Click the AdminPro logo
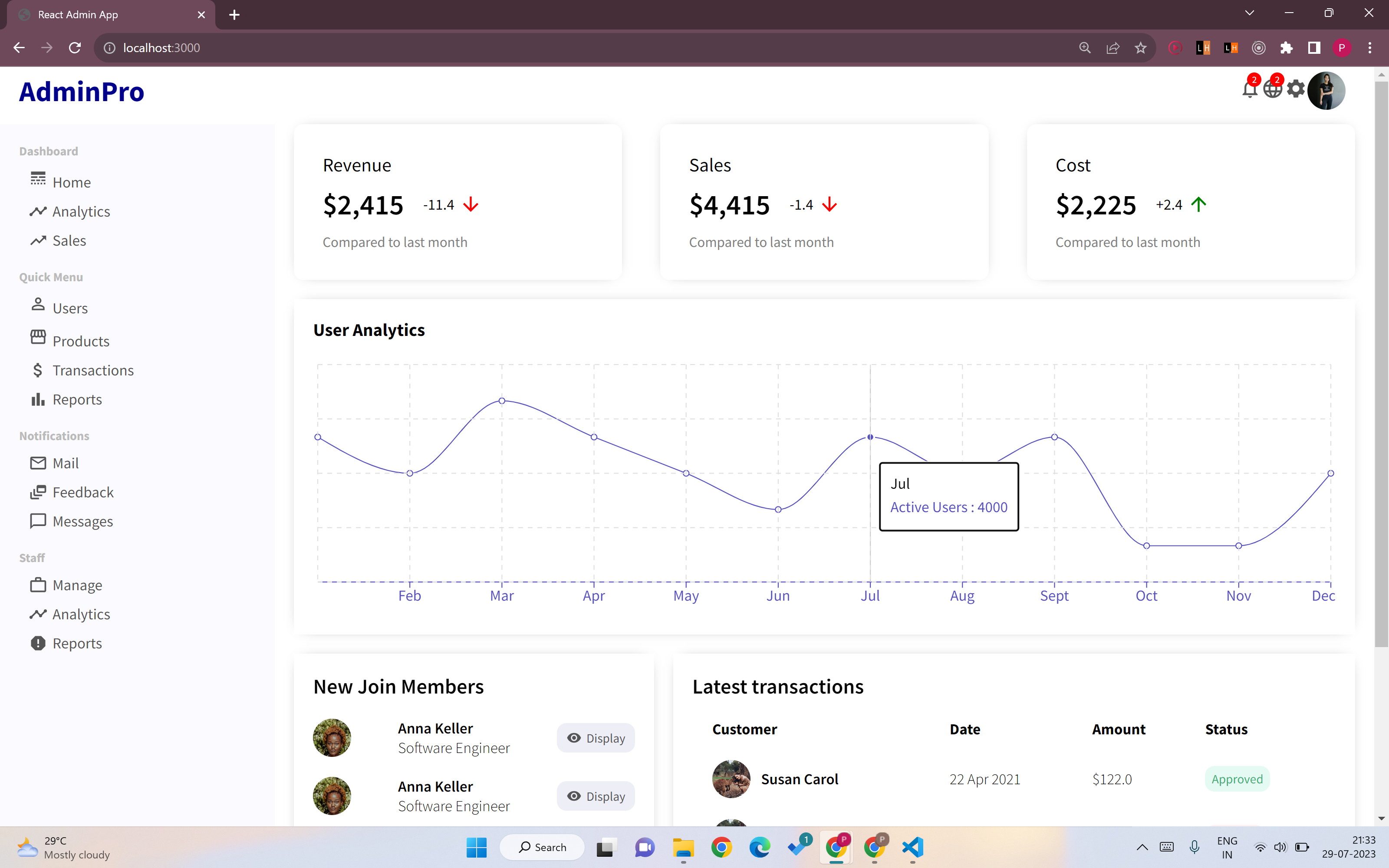 point(82,92)
